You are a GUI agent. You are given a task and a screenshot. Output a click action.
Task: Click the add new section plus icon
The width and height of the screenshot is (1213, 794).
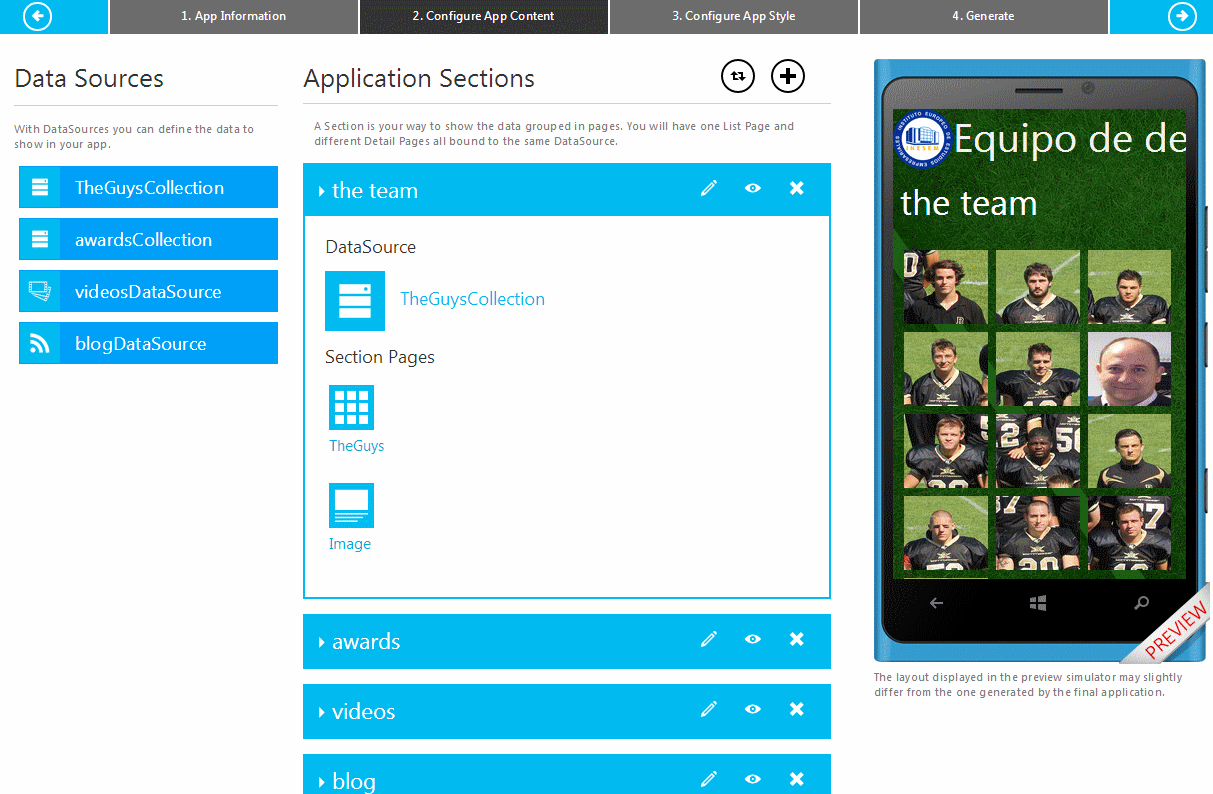(788, 76)
